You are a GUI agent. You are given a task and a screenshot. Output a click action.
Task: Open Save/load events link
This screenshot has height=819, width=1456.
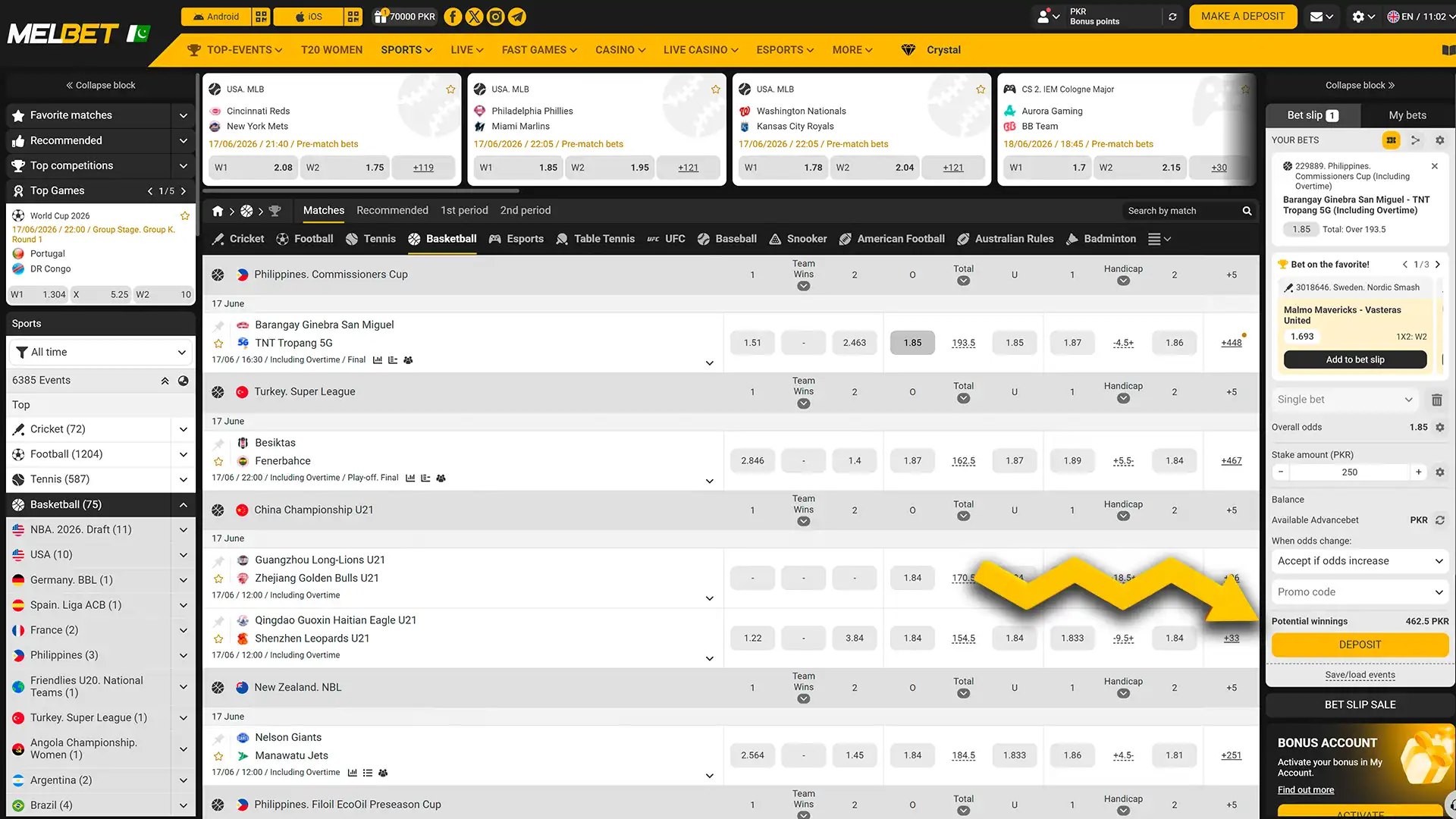point(1360,675)
